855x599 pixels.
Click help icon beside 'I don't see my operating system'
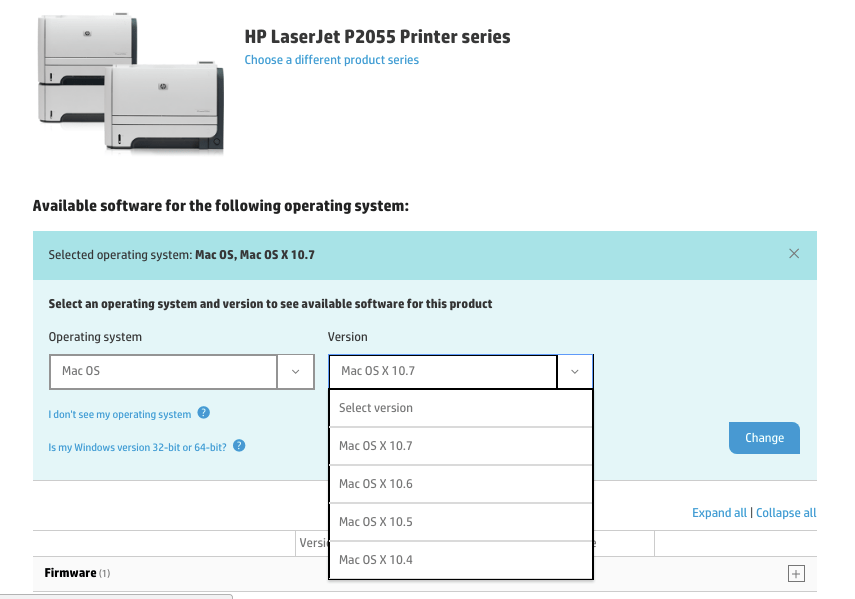tap(203, 413)
